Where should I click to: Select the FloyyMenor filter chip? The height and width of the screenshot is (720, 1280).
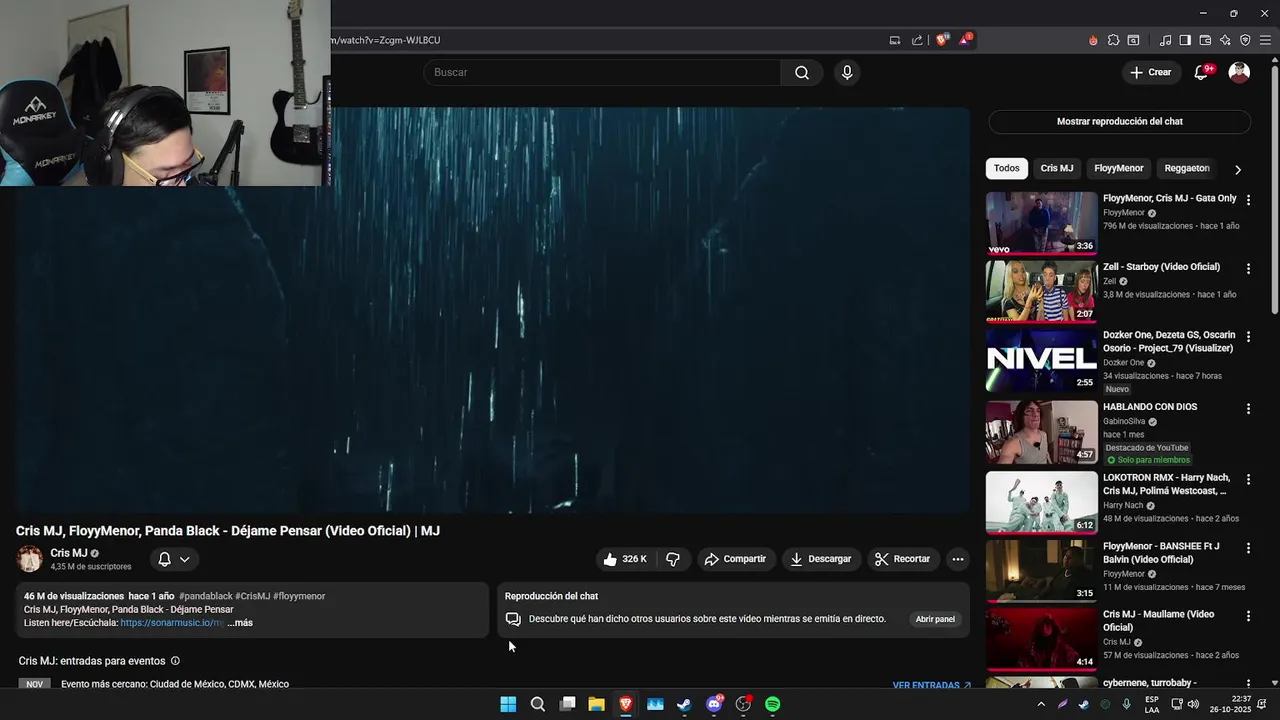click(1118, 168)
